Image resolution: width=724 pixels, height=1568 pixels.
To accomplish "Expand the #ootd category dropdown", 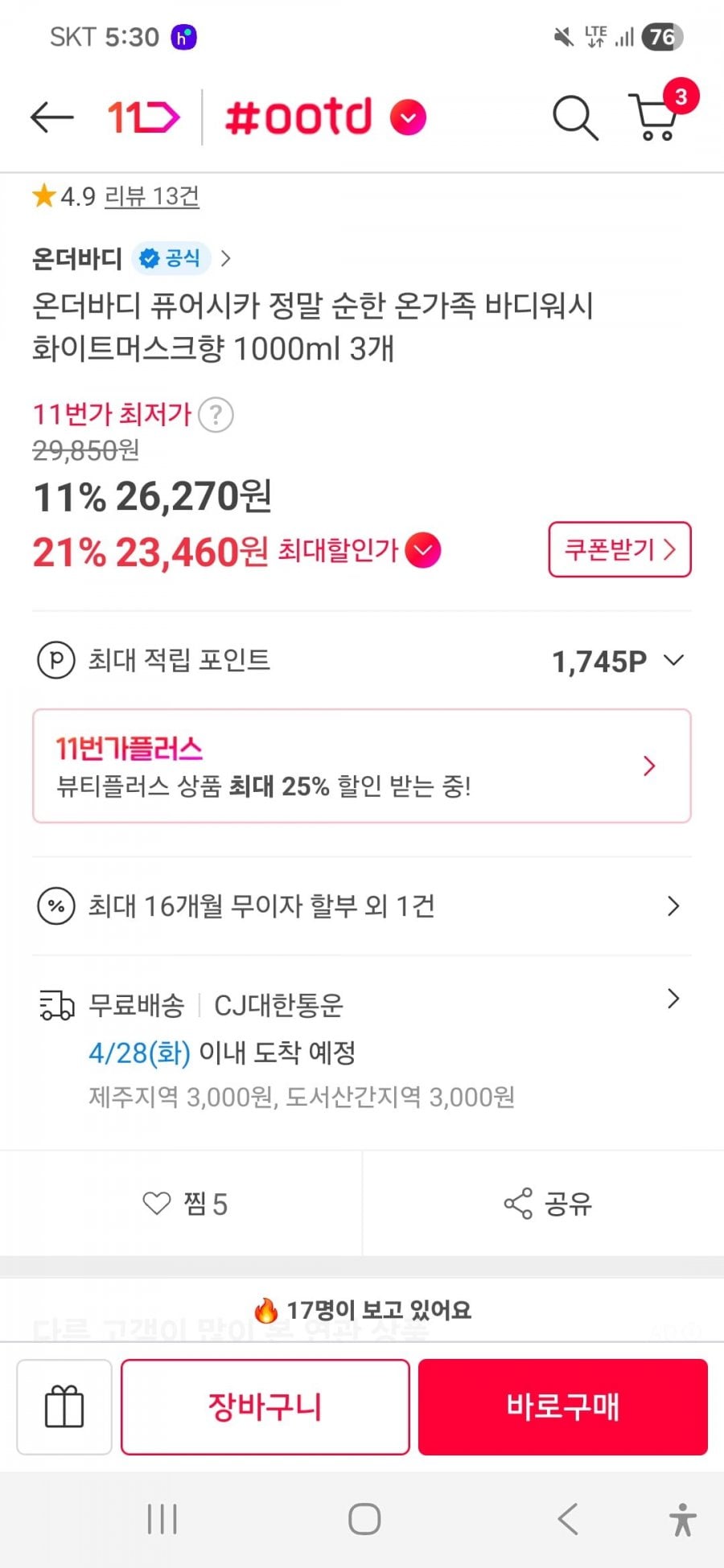I will tap(408, 117).
